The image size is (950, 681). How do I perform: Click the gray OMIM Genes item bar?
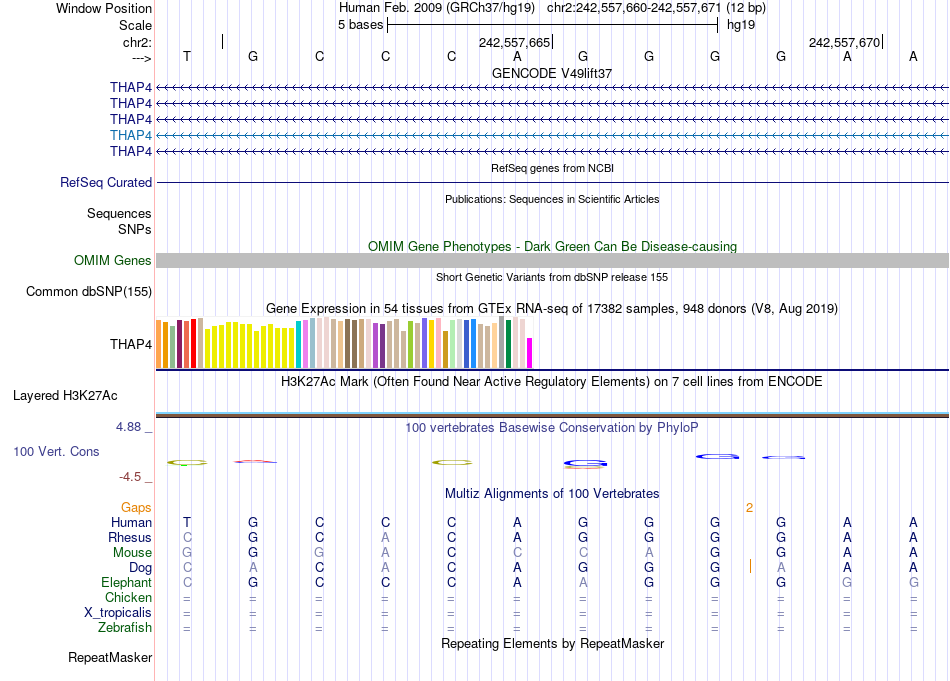pyautogui.click(x=552, y=261)
